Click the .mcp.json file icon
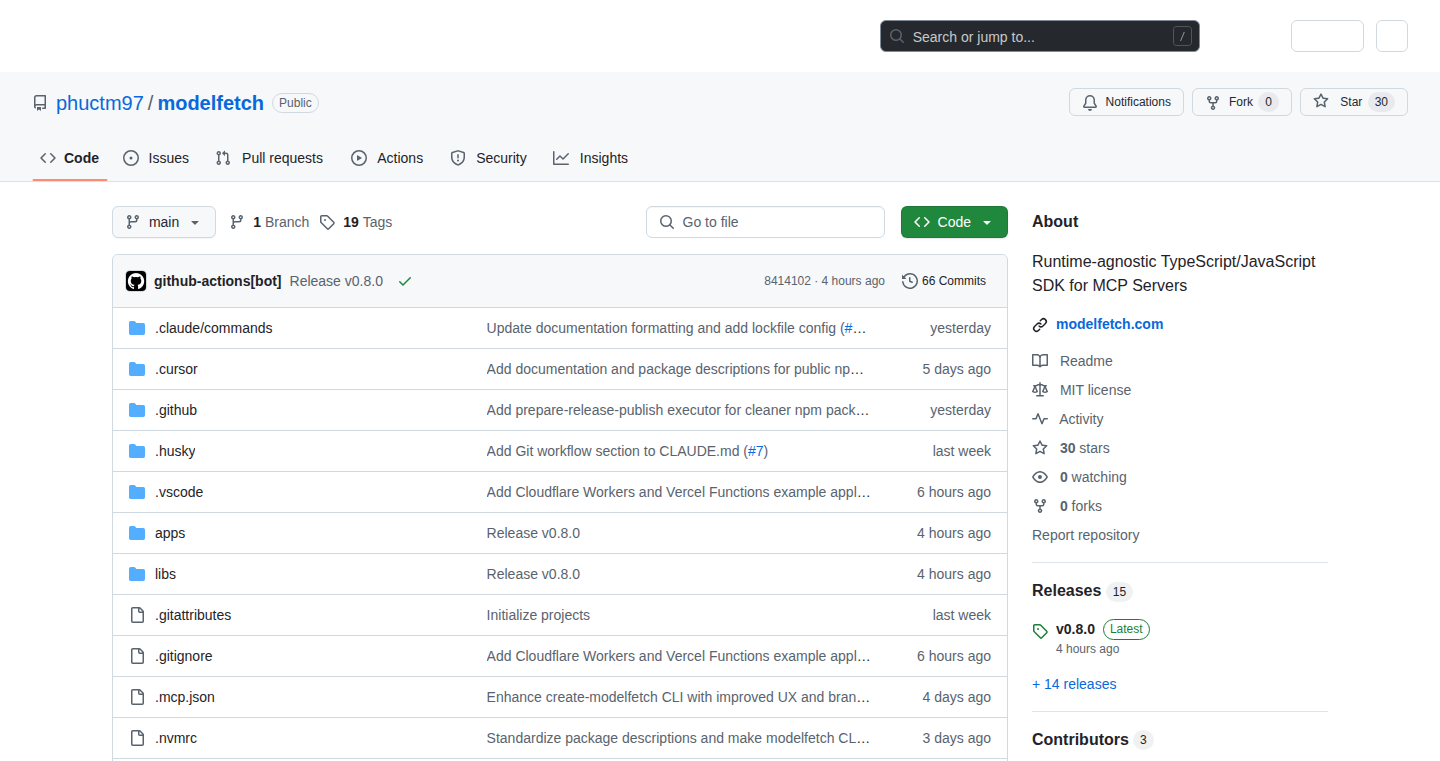This screenshot has height=761, width=1440. (137, 697)
